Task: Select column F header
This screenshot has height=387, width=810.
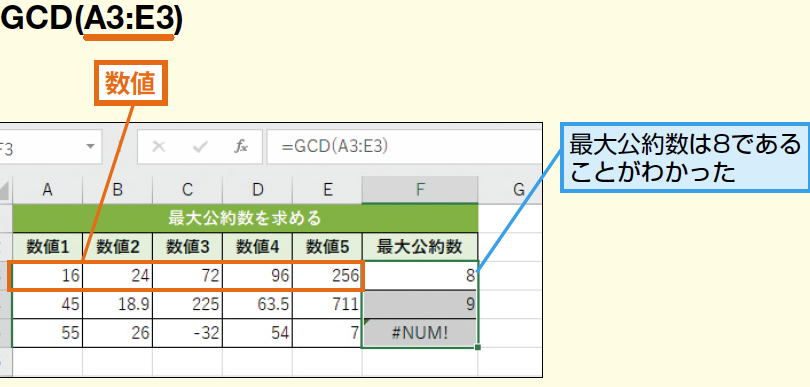Action: 420,190
